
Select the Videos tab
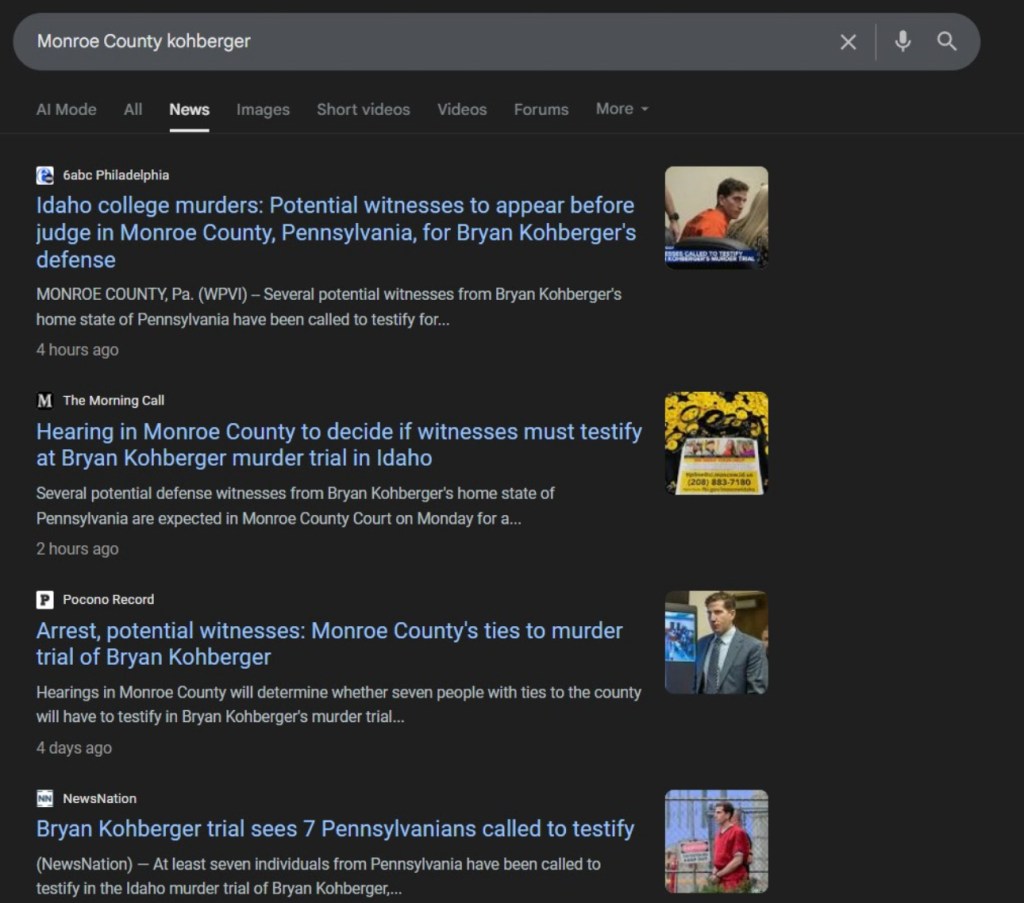(x=462, y=110)
